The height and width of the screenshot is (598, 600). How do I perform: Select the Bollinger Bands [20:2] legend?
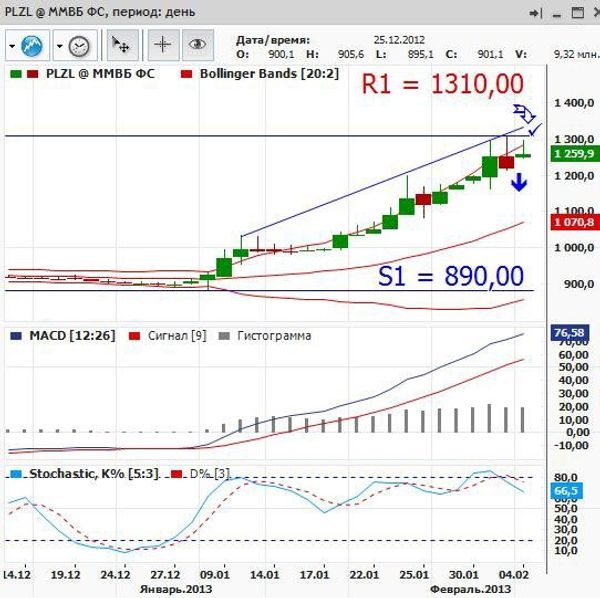coord(269,73)
